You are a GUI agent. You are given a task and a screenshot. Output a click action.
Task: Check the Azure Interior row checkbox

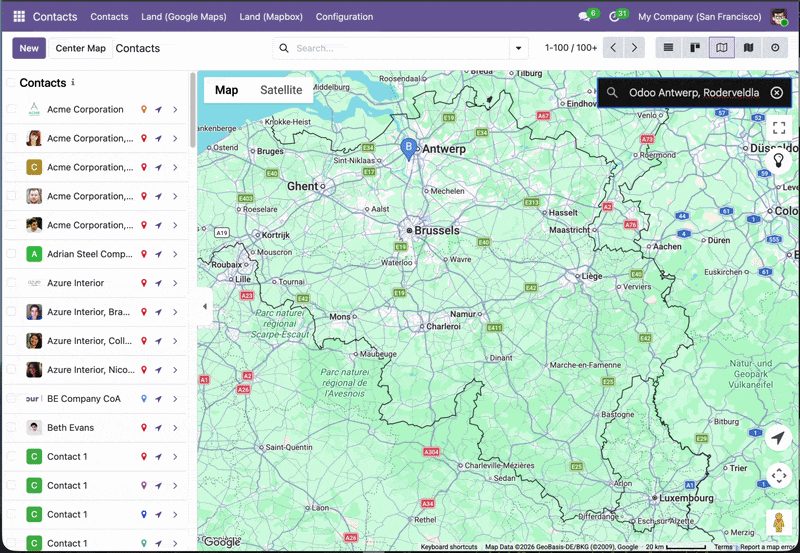coord(11,282)
